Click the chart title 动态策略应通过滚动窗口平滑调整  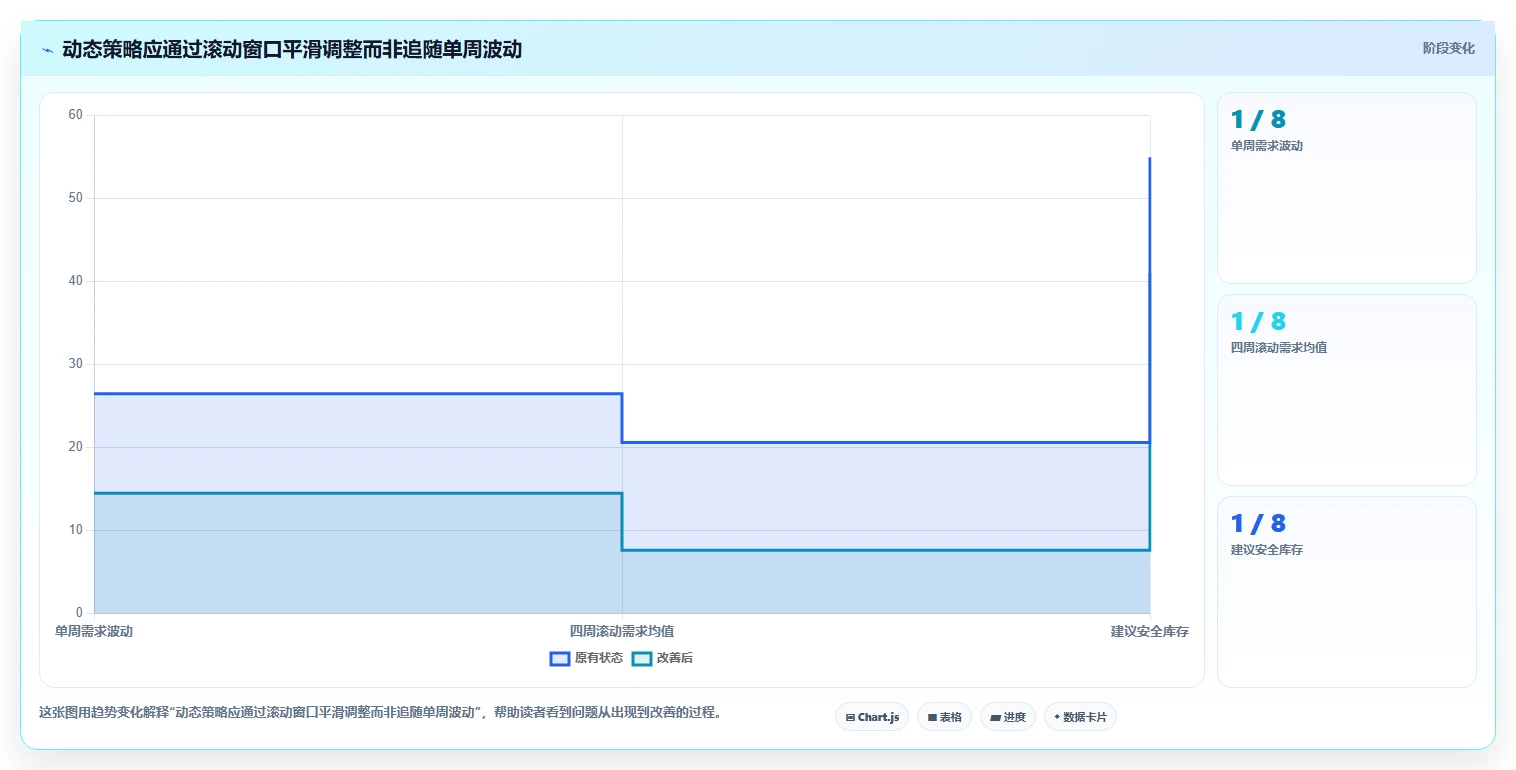(292, 50)
